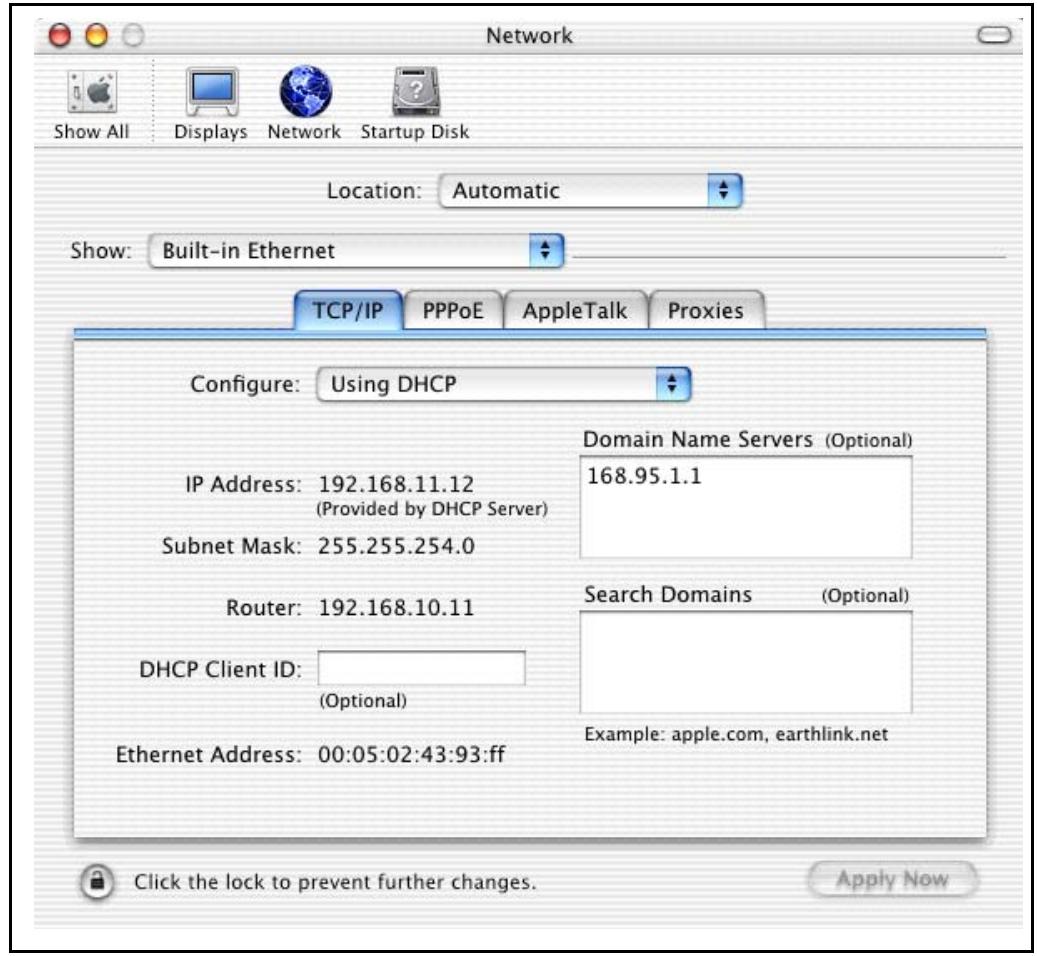Click the subnet mask 255.255.254.0
The height and width of the screenshot is (956, 1037).
click(396, 546)
